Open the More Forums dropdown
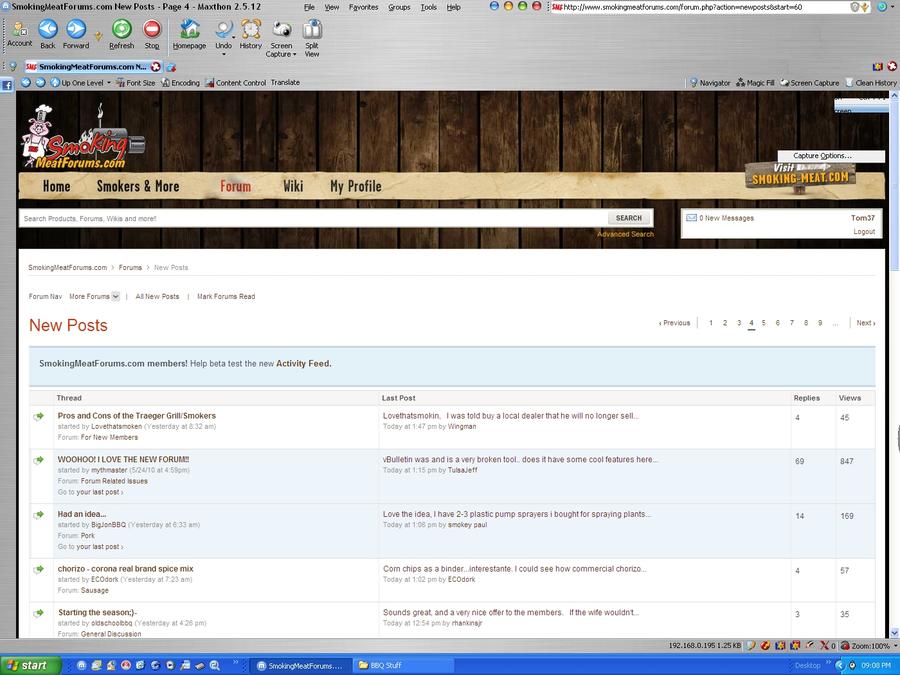The width and height of the screenshot is (900, 675). click(94, 296)
